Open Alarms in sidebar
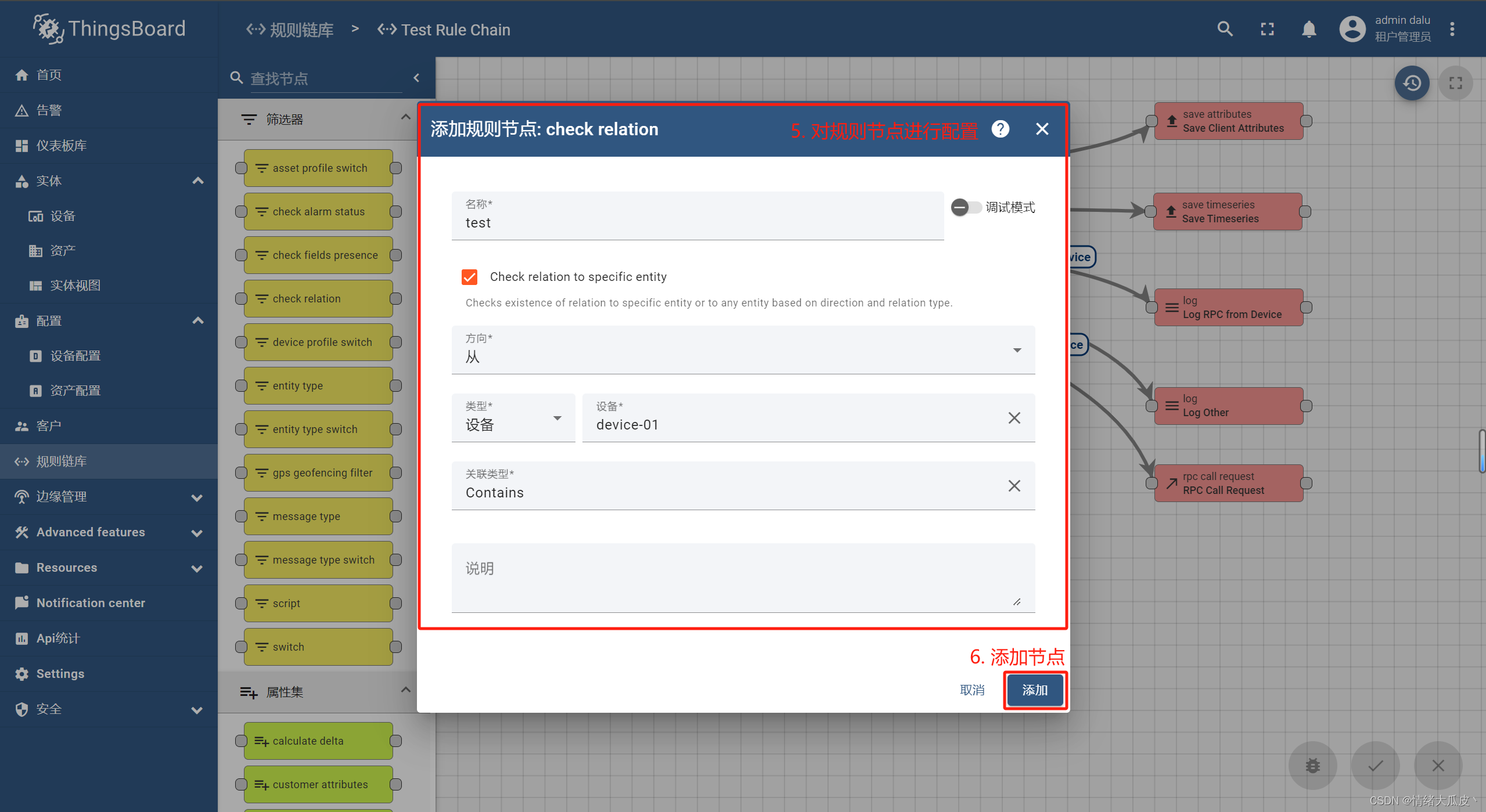1486x812 pixels. [109, 110]
